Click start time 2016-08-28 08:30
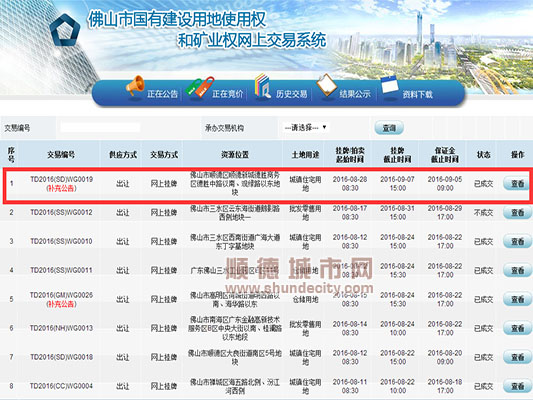Screen dimensions: 533x400 click(350, 184)
